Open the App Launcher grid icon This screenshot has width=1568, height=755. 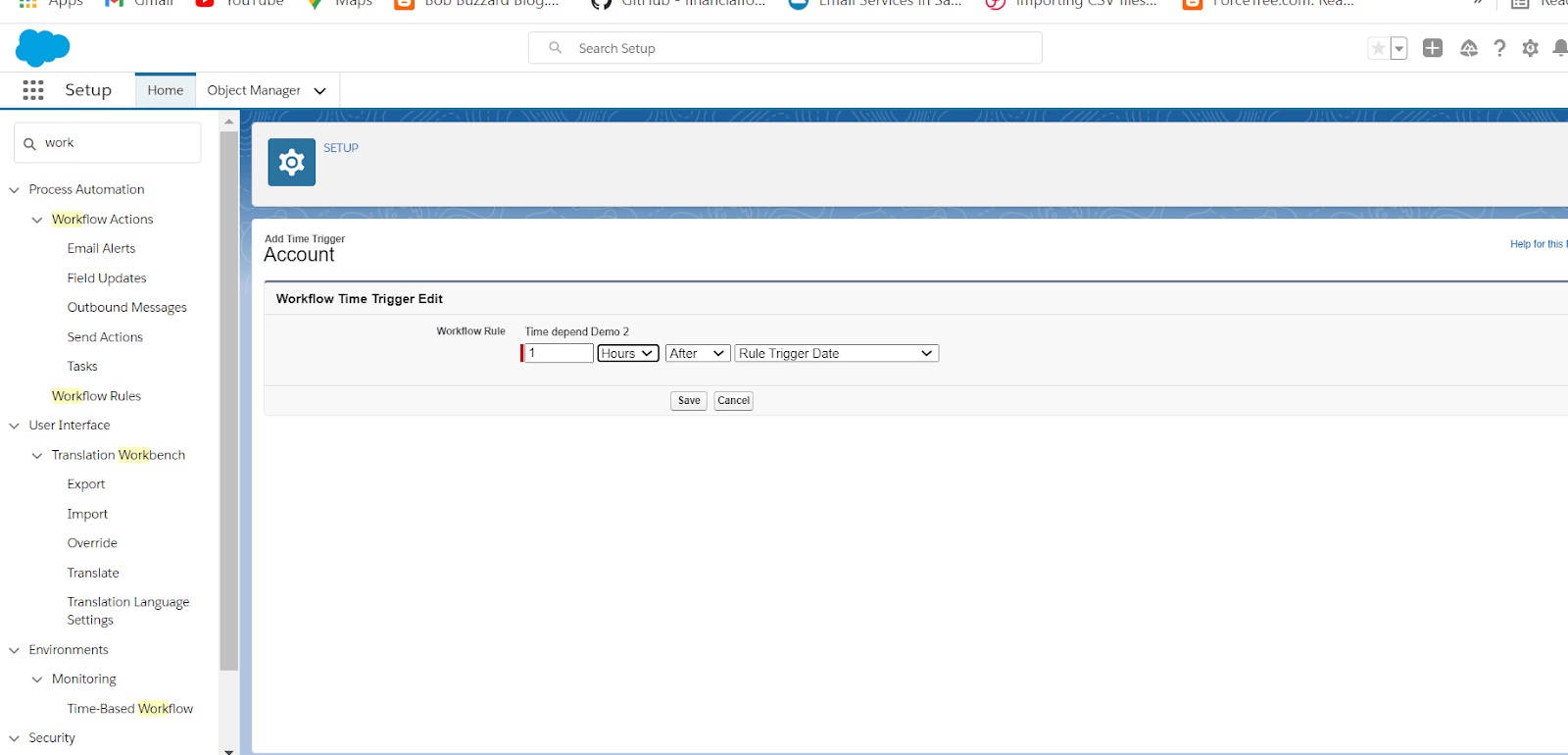[33, 90]
